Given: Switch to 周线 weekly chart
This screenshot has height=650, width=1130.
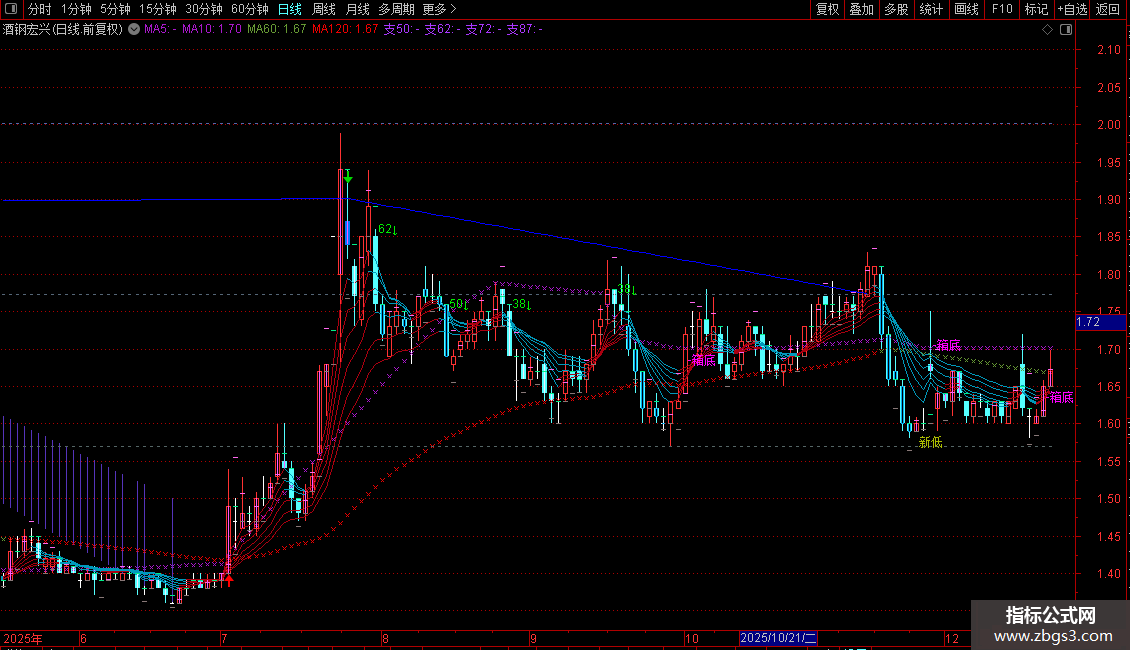Looking at the screenshot, I should pyautogui.click(x=324, y=9).
